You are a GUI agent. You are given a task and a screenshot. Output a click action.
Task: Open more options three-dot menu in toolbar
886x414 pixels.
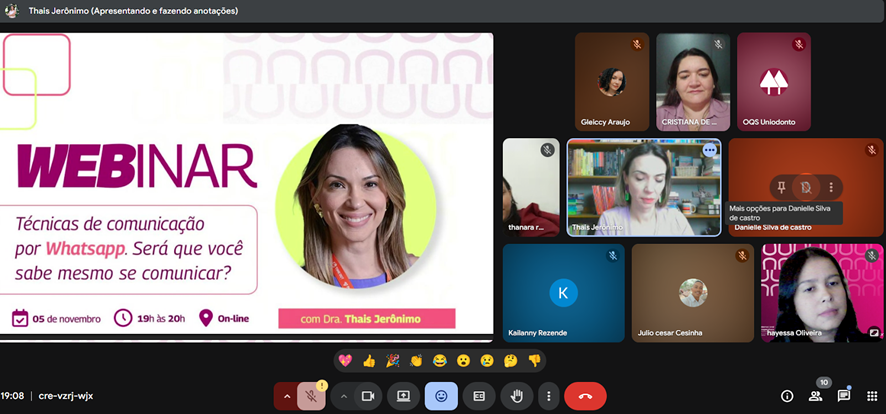pyautogui.click(x=548, y=396)
